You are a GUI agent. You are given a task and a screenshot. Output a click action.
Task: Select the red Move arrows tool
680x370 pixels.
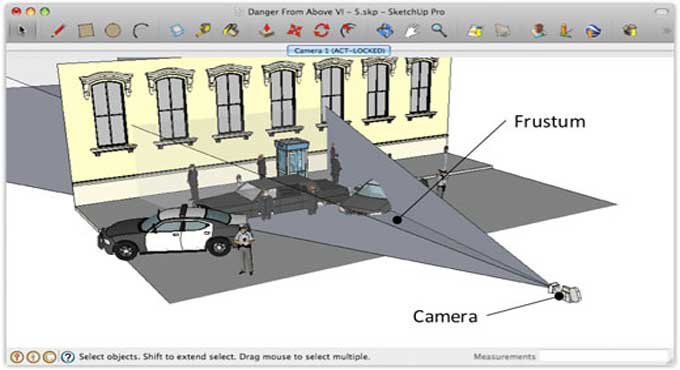click(x=294, y=31)
